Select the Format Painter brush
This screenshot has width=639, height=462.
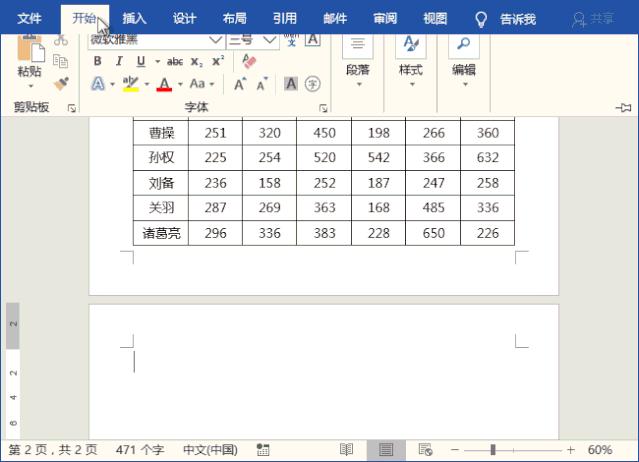coord(61,84)
